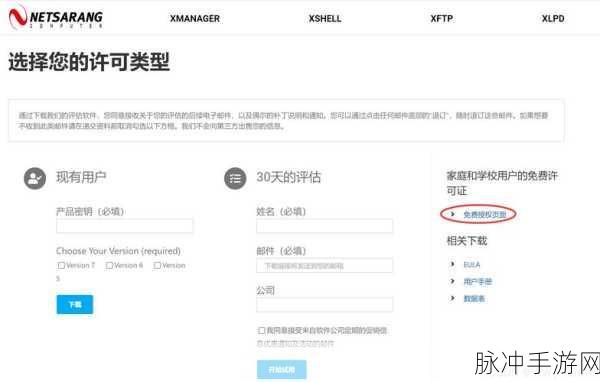Click the 家庭和学校用户的免费许可证 heading
The height and width of the screenshot is (382, 600).
tap(502, 183)
